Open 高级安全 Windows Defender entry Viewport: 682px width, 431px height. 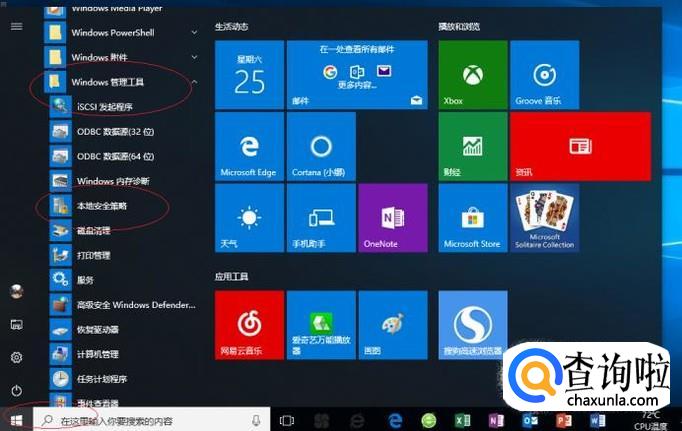[123, 305]
